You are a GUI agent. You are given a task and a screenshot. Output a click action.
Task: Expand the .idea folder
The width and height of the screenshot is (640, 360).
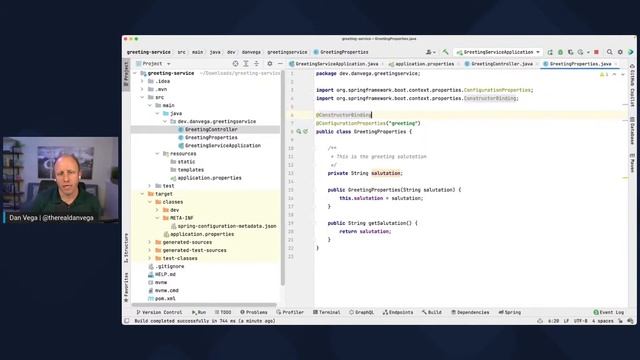pos(142,81)
